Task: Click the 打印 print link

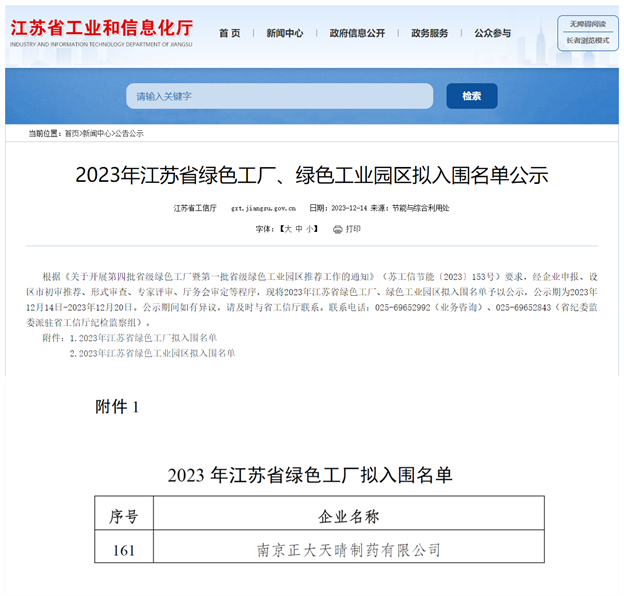Action: [x=353, y=229]
